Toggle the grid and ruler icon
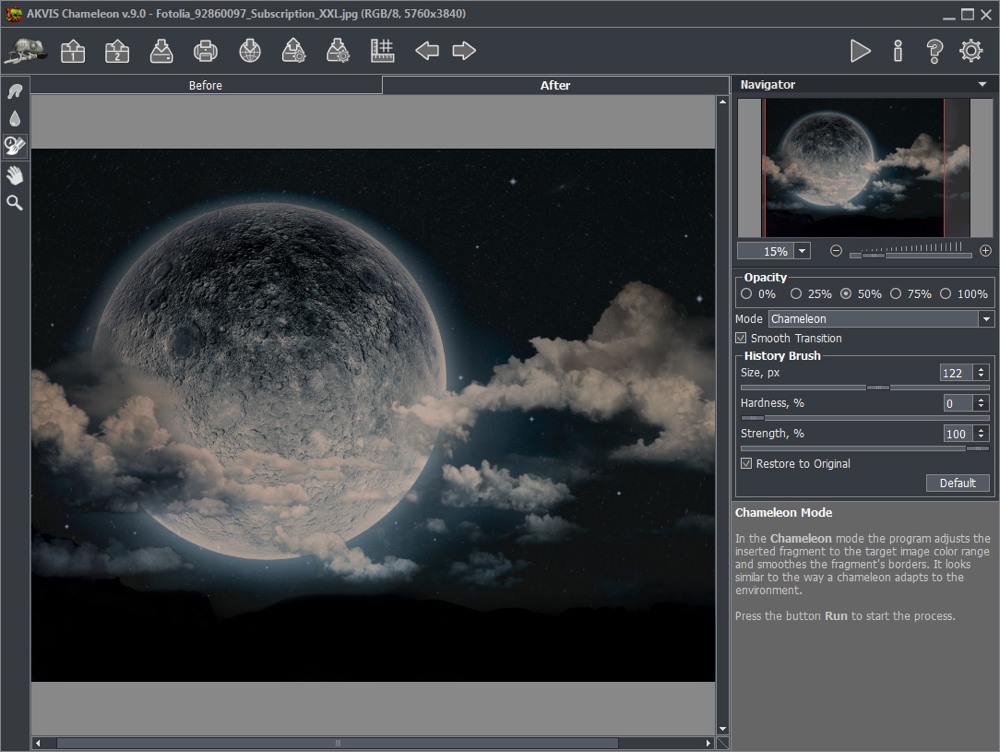The height and width of the screenshot is (752, 1000). tap(382, 51)
